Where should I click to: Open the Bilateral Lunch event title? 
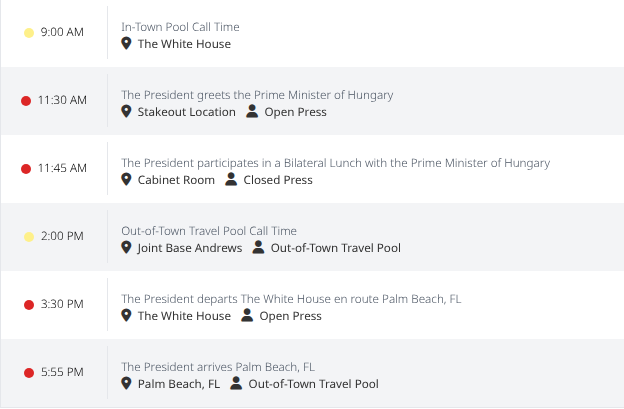[x=335, y=163]
